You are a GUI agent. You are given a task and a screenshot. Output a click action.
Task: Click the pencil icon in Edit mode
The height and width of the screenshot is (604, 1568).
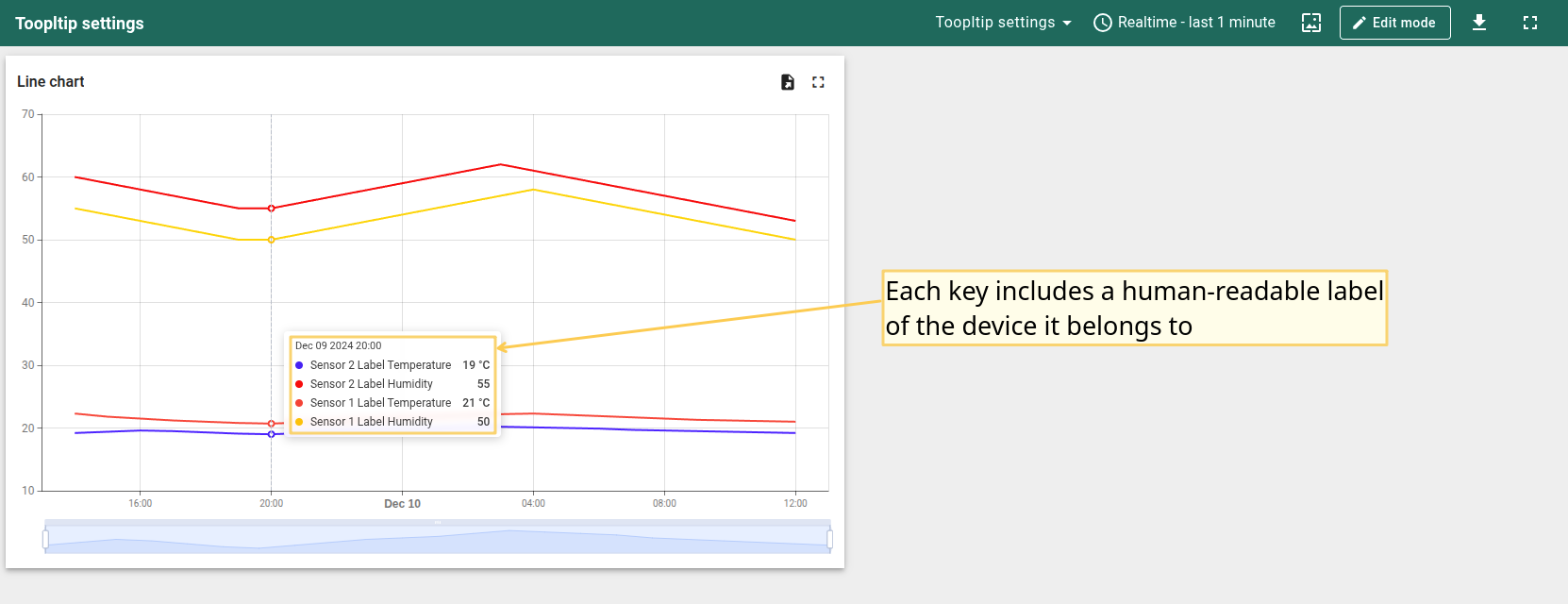tap(1359, 23)
